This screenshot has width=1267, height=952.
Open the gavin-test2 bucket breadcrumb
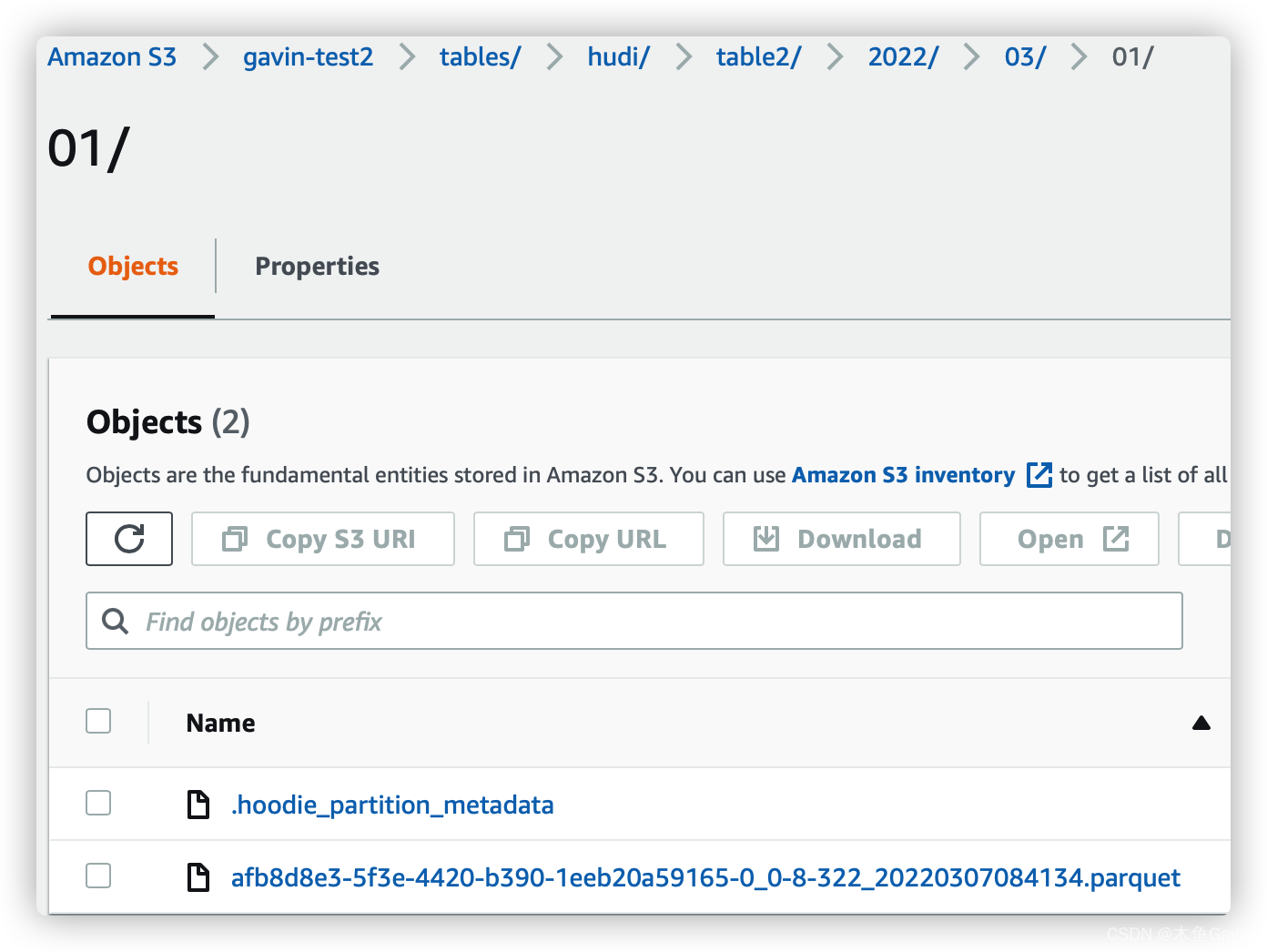click(x=308, y=56)
